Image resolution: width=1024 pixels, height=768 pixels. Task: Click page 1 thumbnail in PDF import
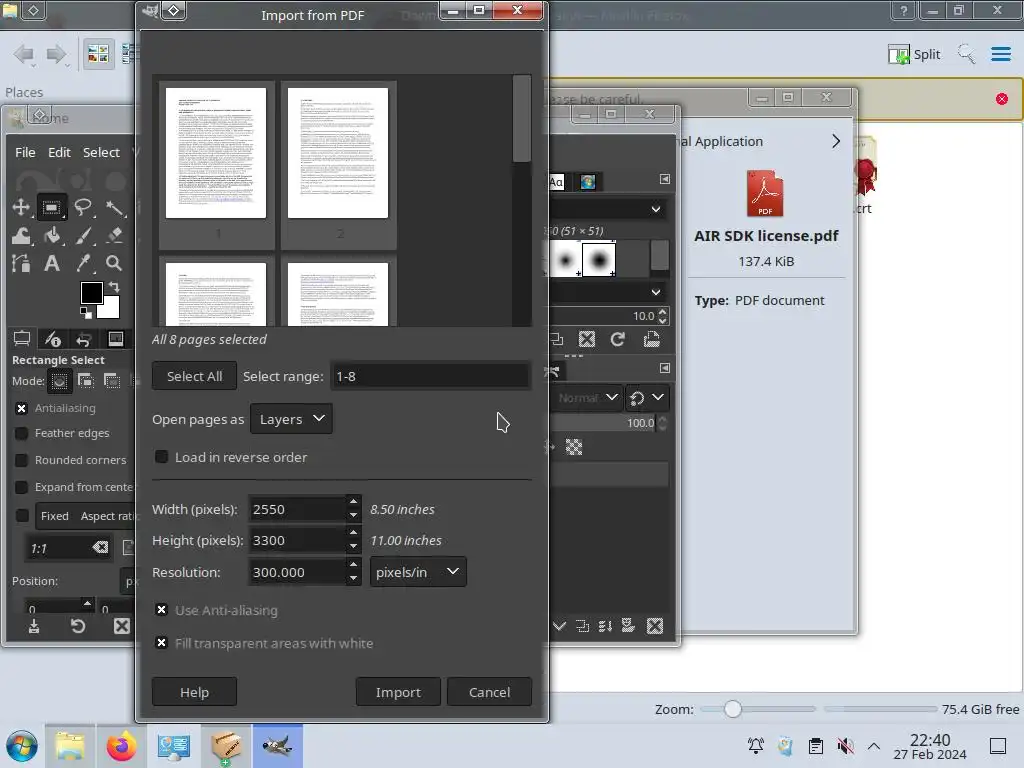pyautogui.click(x=216, y=153)
